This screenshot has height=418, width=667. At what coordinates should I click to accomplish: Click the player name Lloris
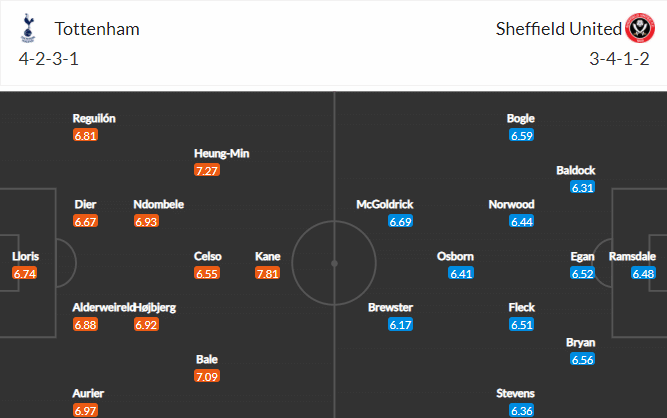tap(25, 256)
